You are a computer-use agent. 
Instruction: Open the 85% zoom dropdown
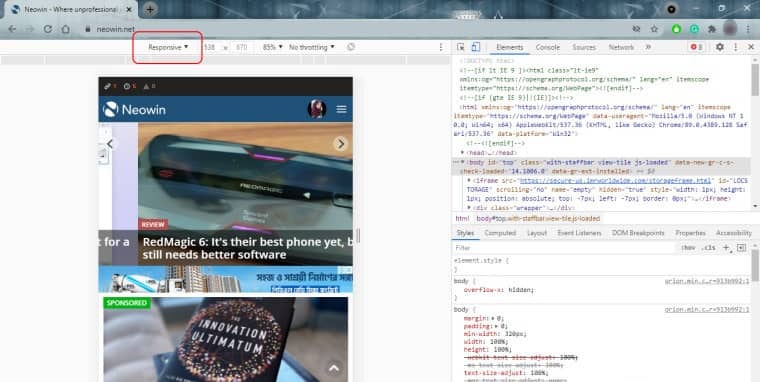click(272, 47)
